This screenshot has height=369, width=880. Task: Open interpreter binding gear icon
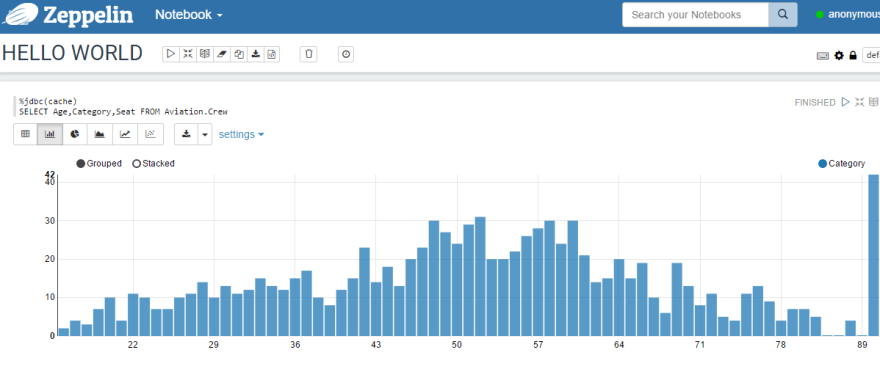tap(839, 55)
